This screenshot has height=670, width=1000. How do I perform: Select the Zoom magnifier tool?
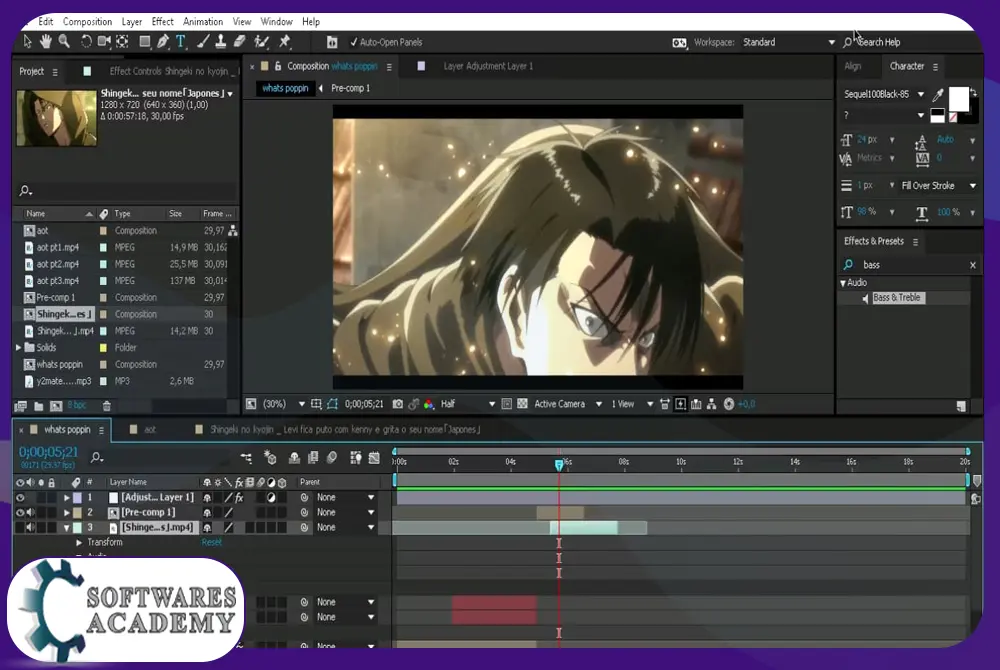click(64, 42)
